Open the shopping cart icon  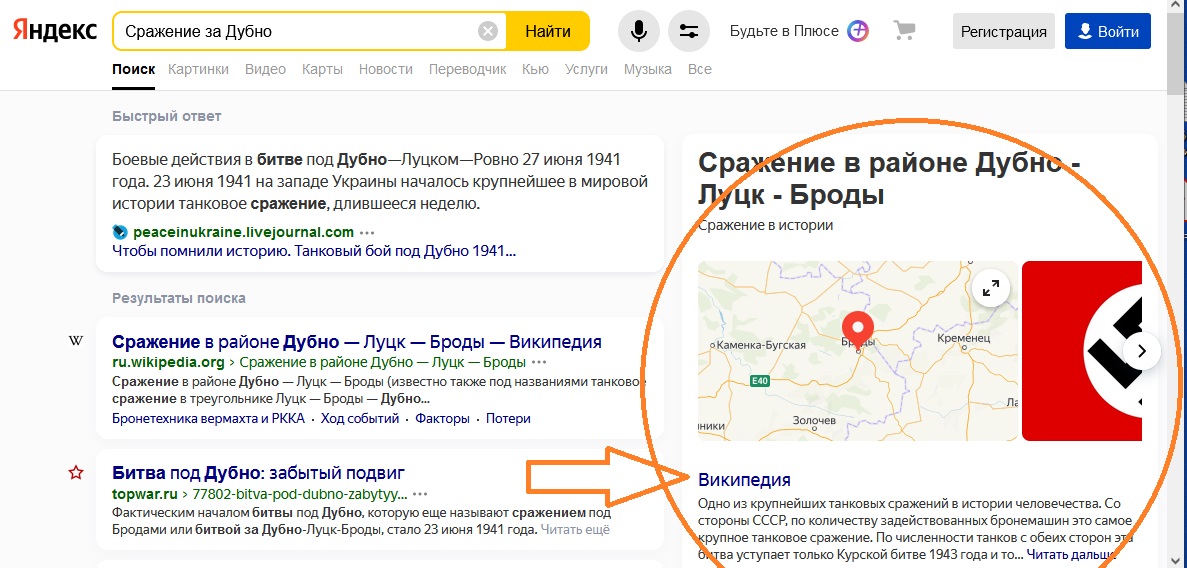(904, 30)
